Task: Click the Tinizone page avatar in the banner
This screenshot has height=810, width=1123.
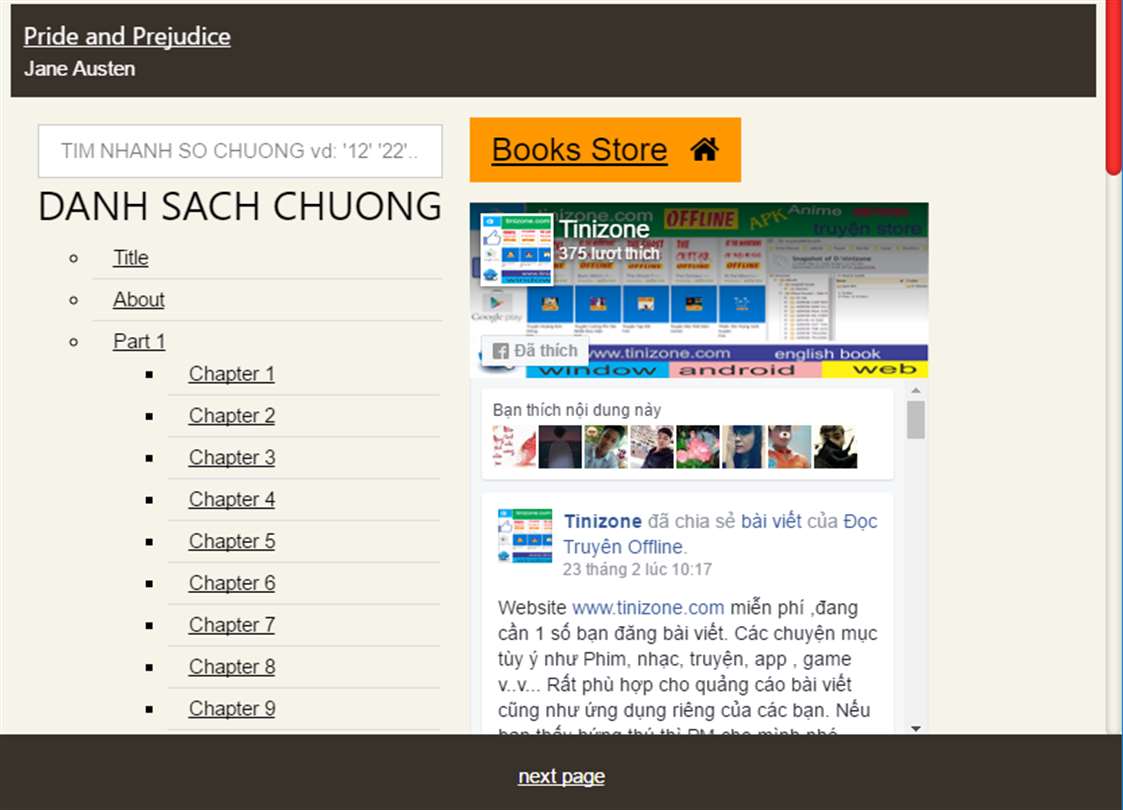Action: 516,249
